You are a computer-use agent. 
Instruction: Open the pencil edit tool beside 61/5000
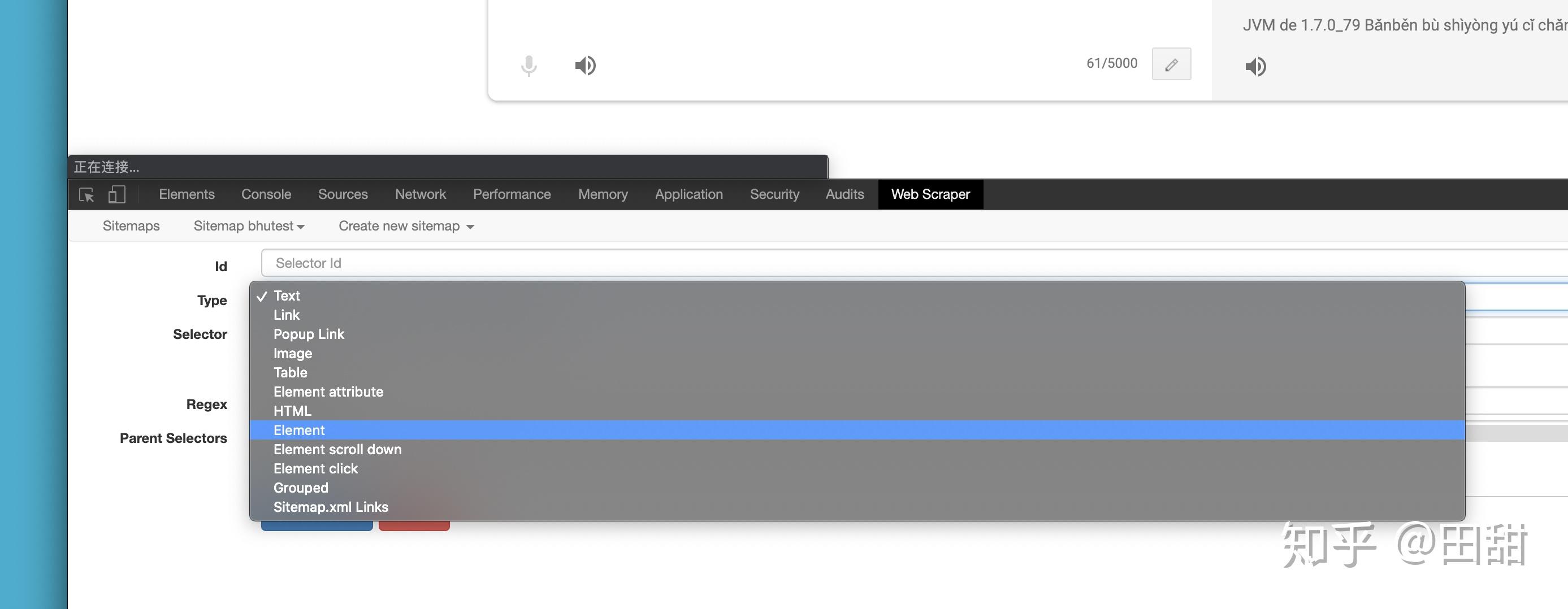(1171, 64)
